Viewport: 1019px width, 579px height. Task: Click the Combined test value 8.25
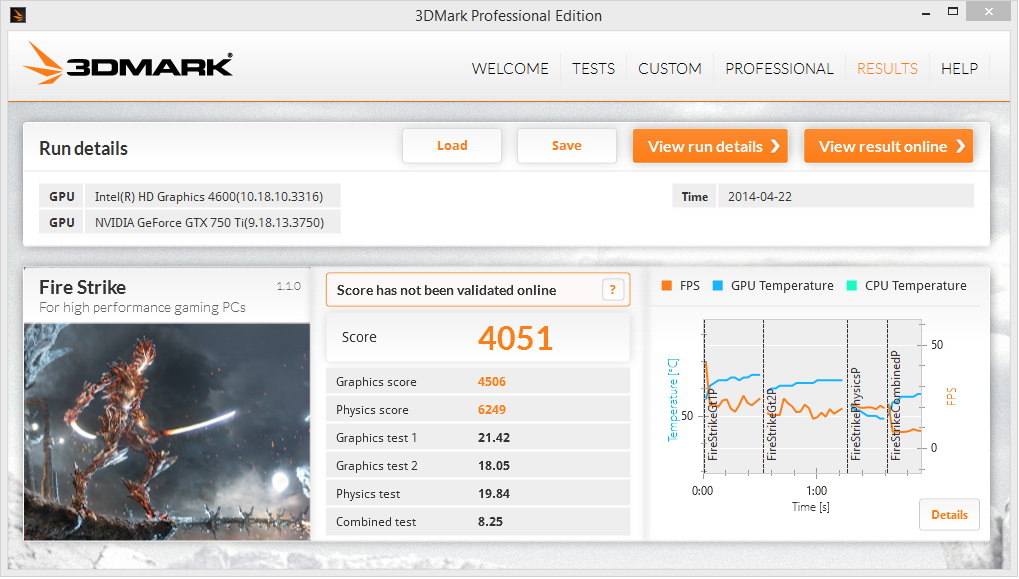[491, 521]
